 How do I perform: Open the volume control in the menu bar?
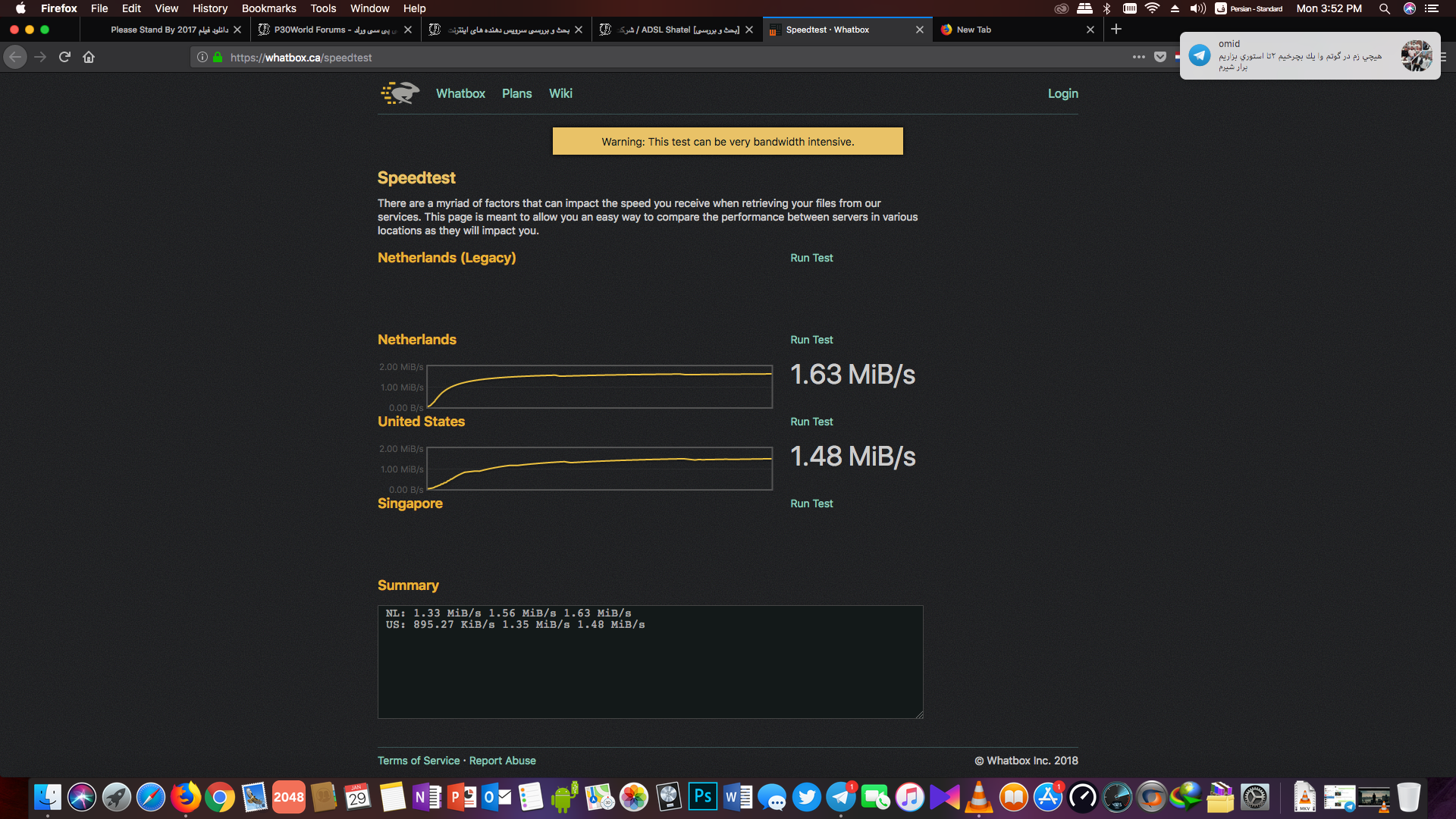click(x=1198, y=8)
